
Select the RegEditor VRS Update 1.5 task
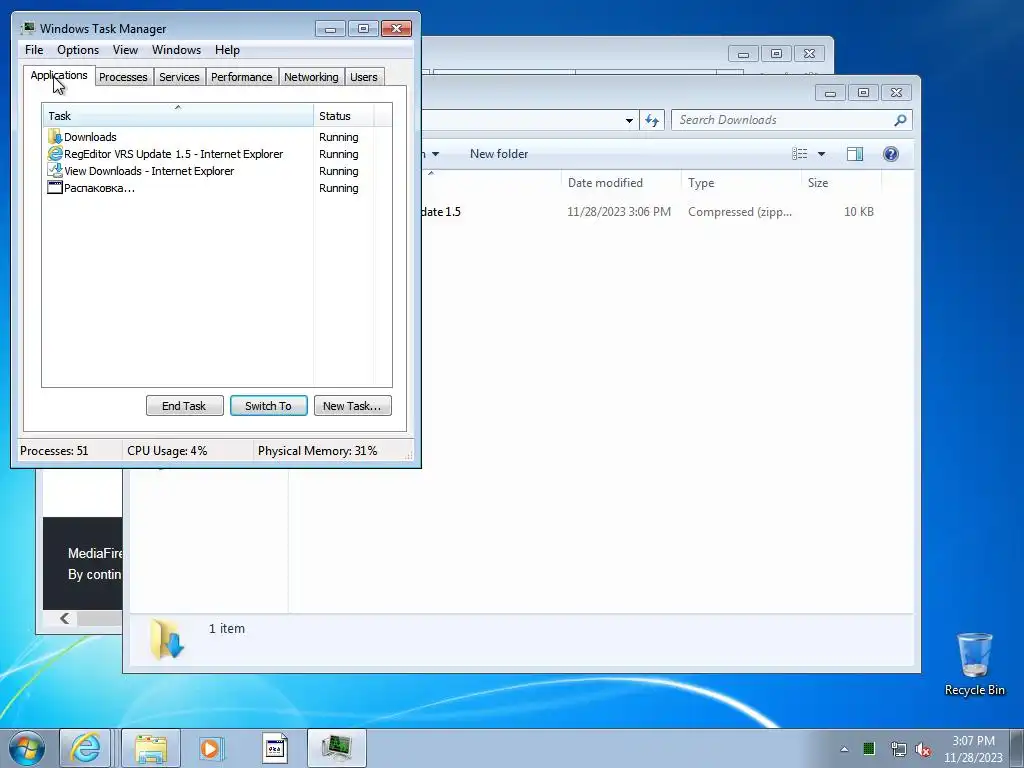click(x=202, y=154)
